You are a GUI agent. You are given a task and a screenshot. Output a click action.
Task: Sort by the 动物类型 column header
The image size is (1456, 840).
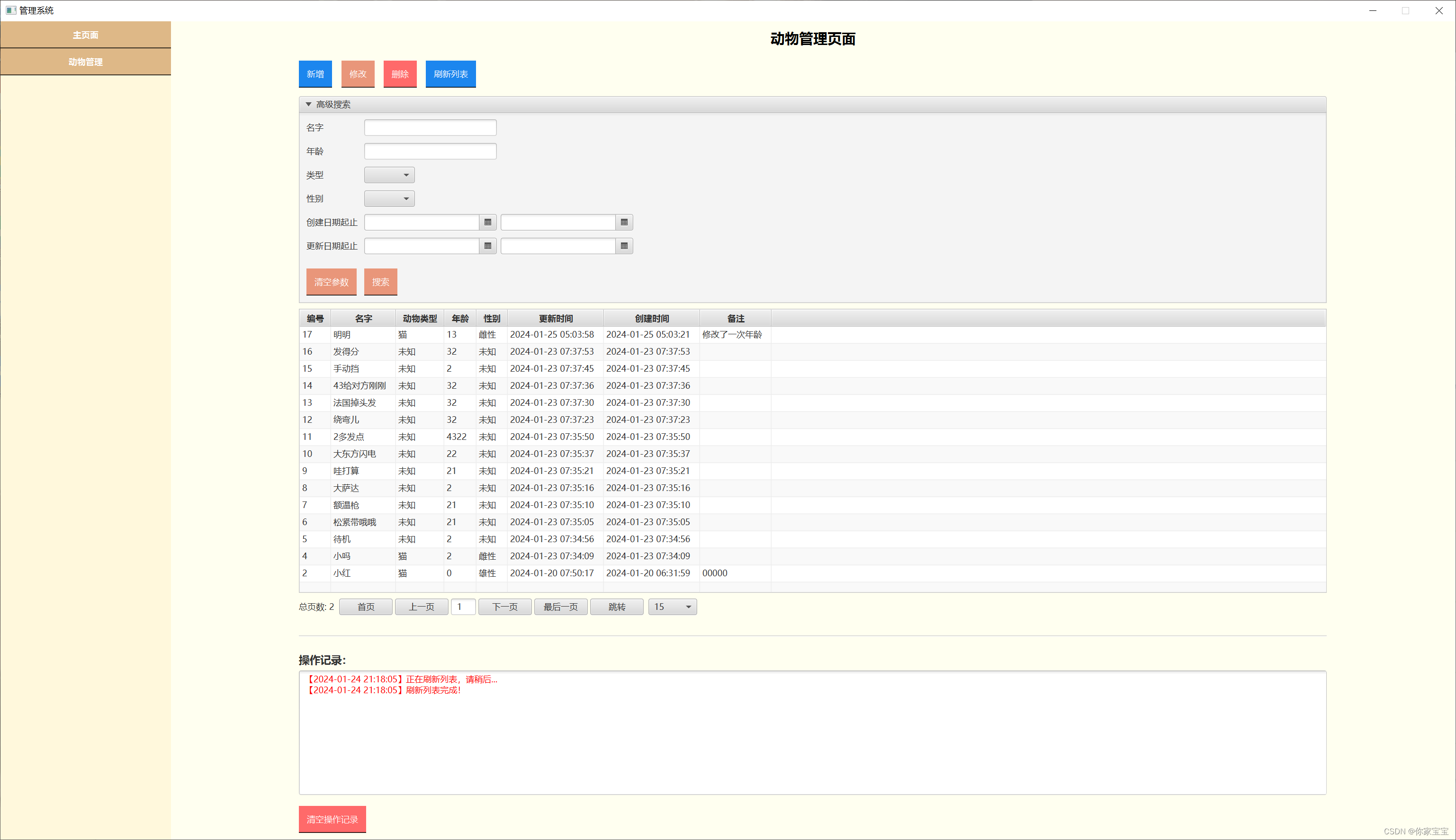click(x=420, y=319)
